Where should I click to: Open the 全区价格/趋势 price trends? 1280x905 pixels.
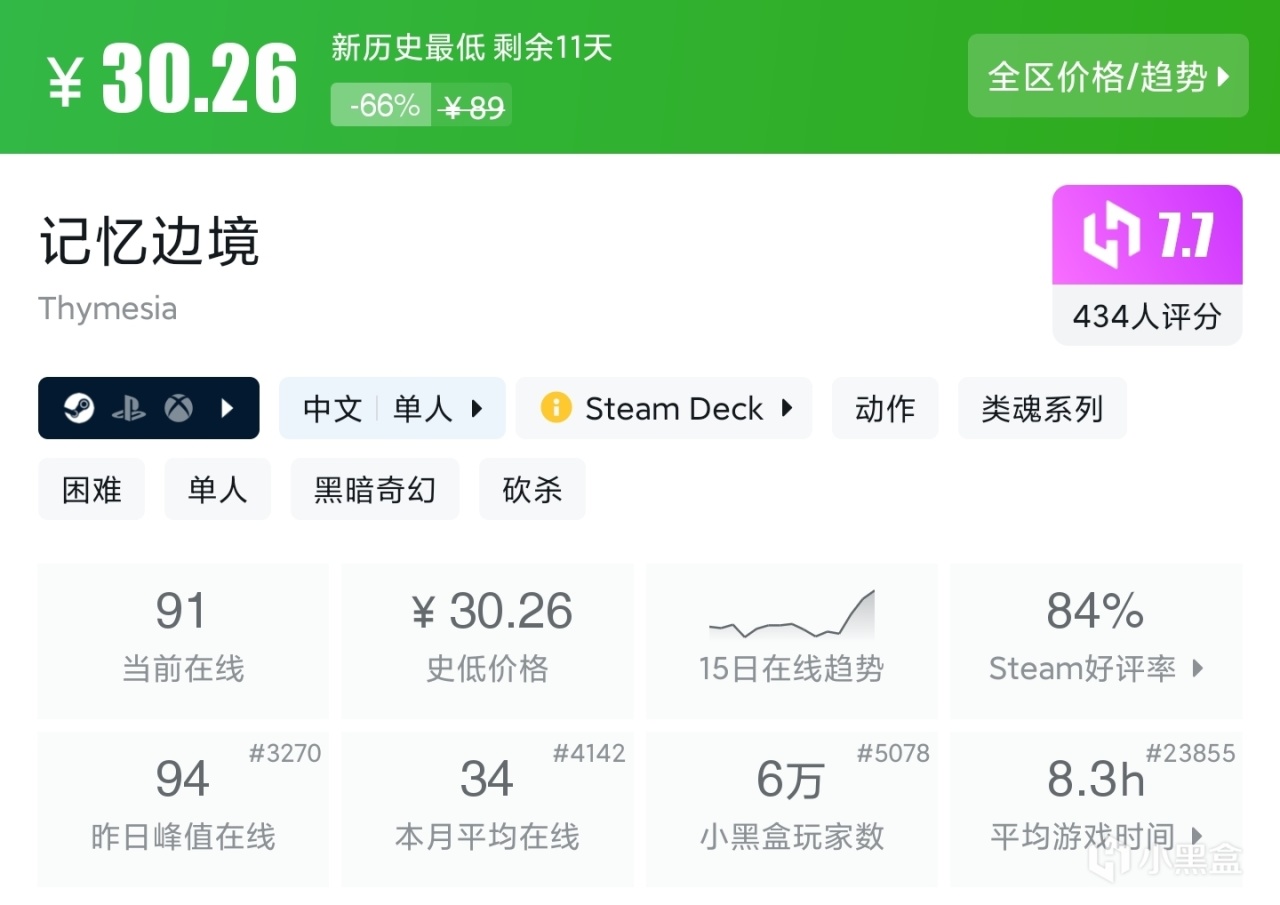coord(1108,76)
